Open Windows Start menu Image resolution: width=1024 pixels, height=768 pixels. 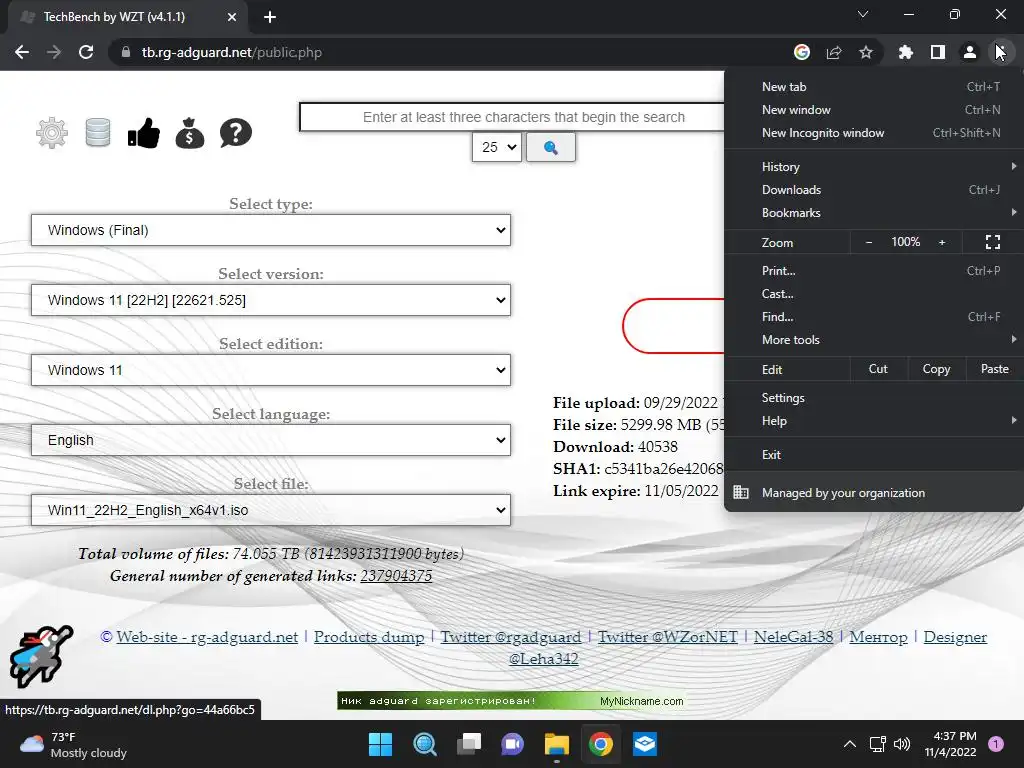click(380, 744)
